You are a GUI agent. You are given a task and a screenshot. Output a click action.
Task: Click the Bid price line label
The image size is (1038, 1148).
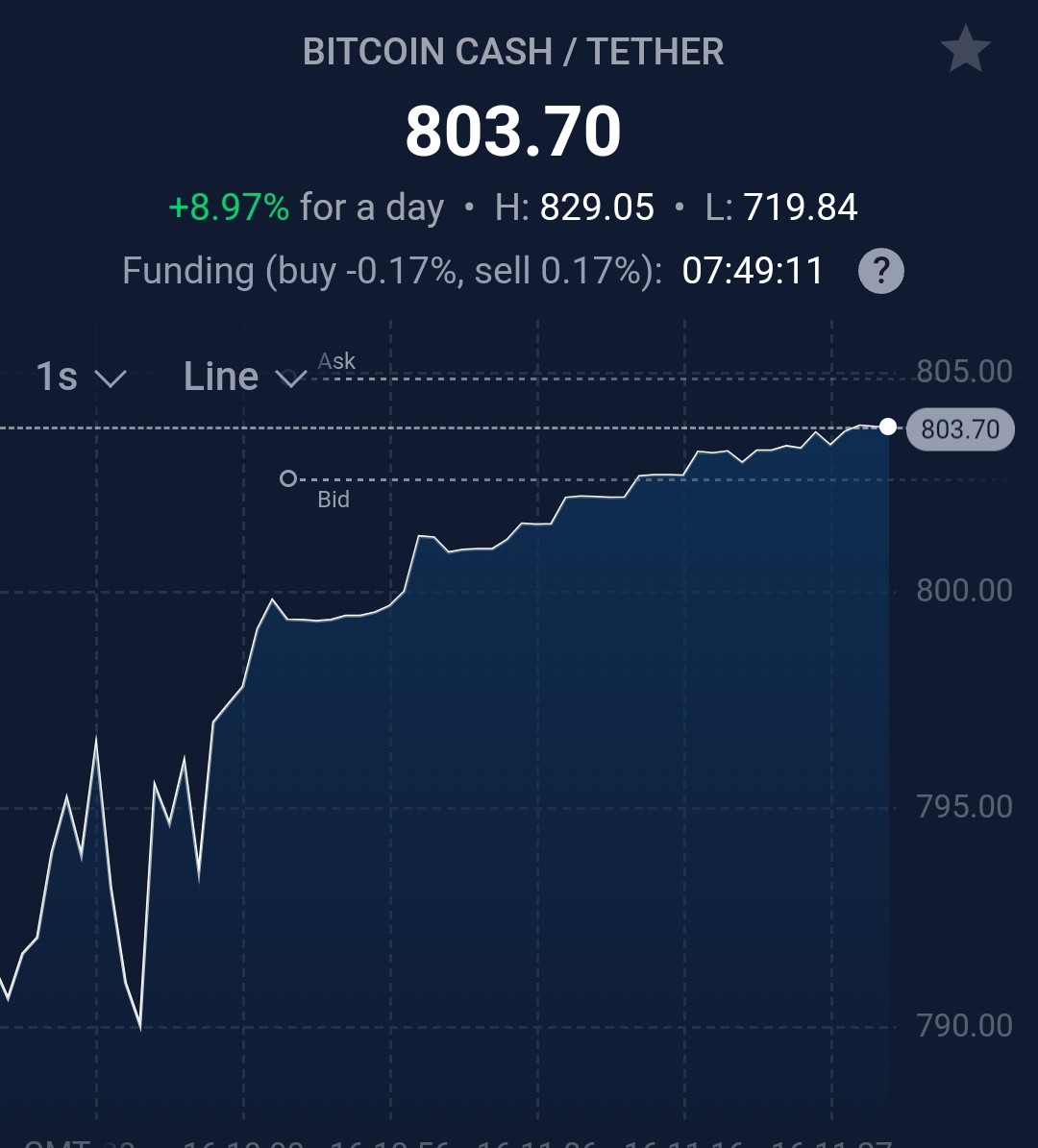[334, 500]
